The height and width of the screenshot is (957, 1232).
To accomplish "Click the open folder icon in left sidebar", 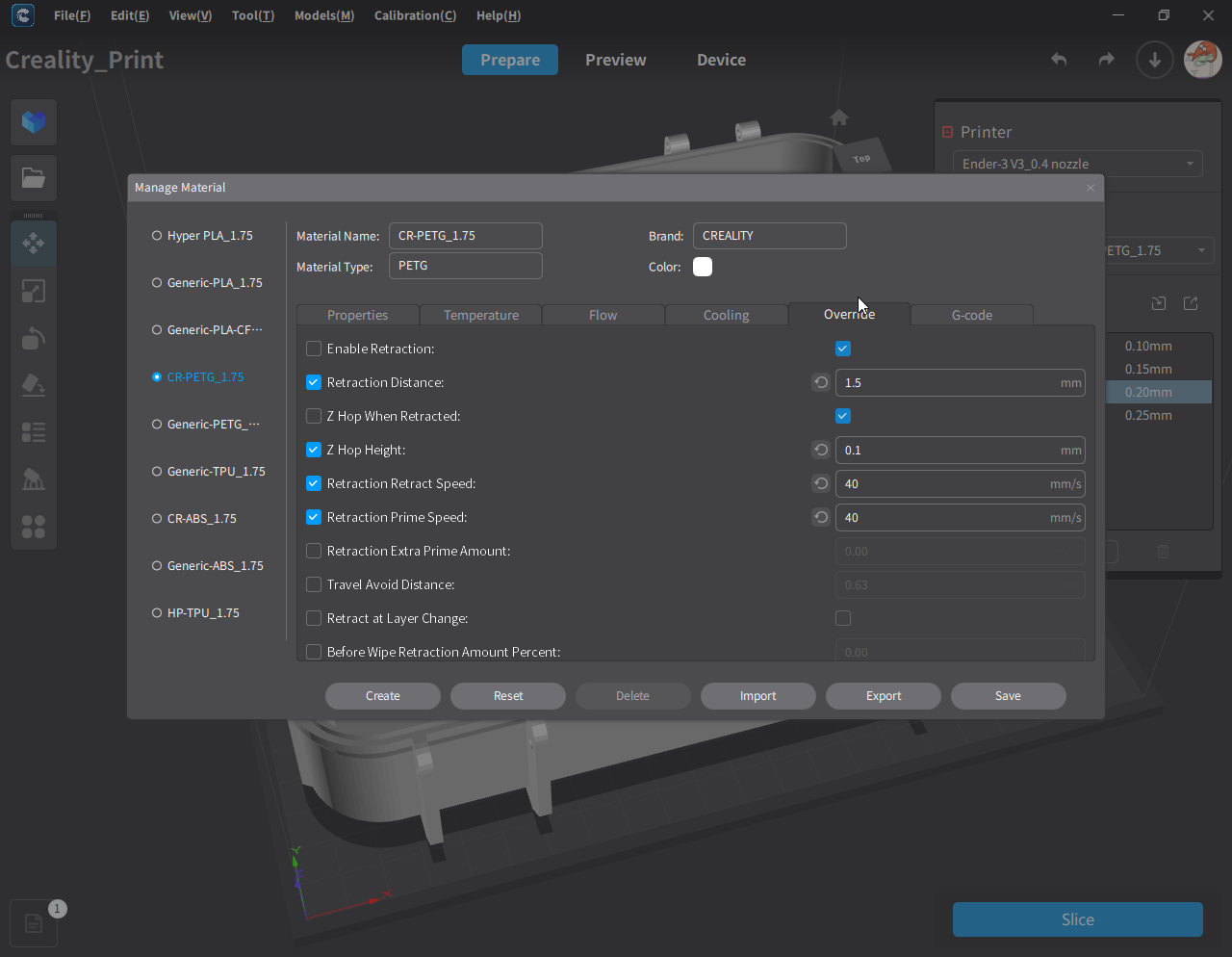I will point(34,178).
